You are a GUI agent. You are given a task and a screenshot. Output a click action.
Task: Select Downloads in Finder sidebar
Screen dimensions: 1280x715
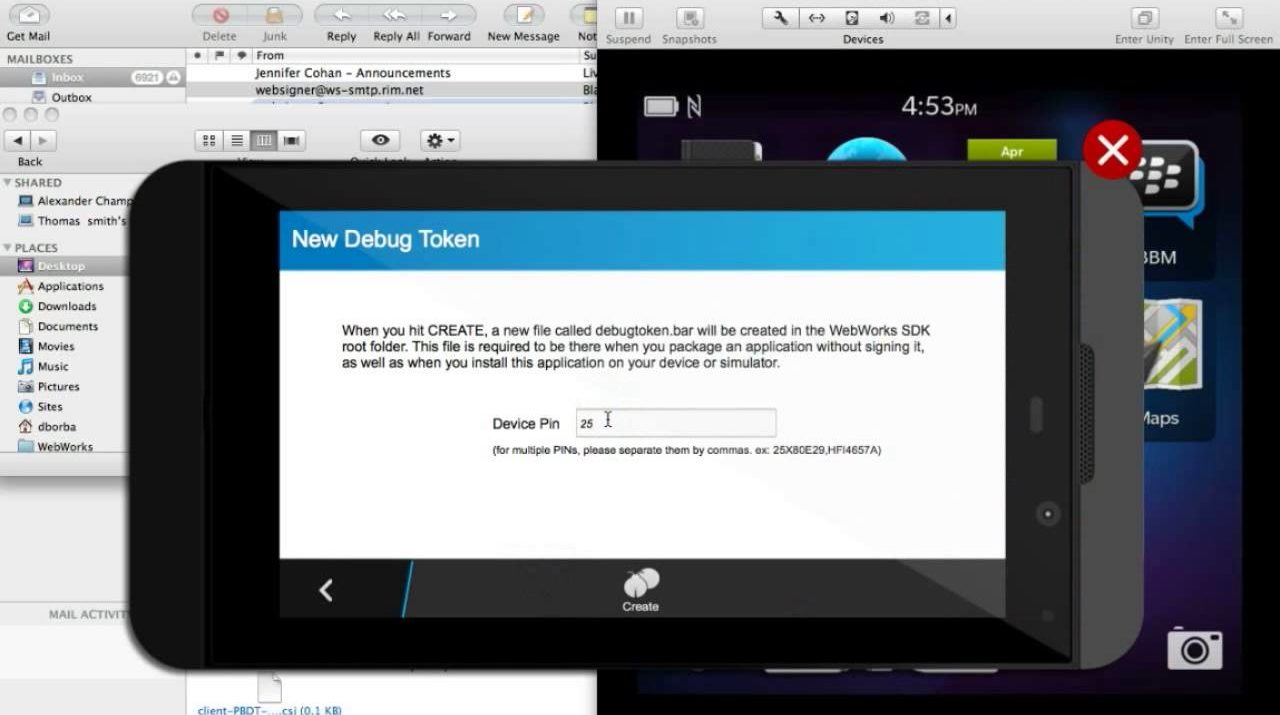tap(66, 306)
